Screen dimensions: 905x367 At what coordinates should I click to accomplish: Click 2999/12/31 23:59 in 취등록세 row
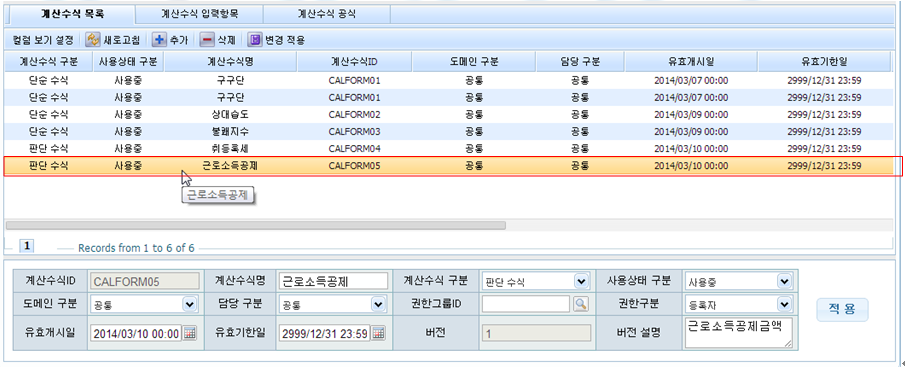tap(824, 149)
